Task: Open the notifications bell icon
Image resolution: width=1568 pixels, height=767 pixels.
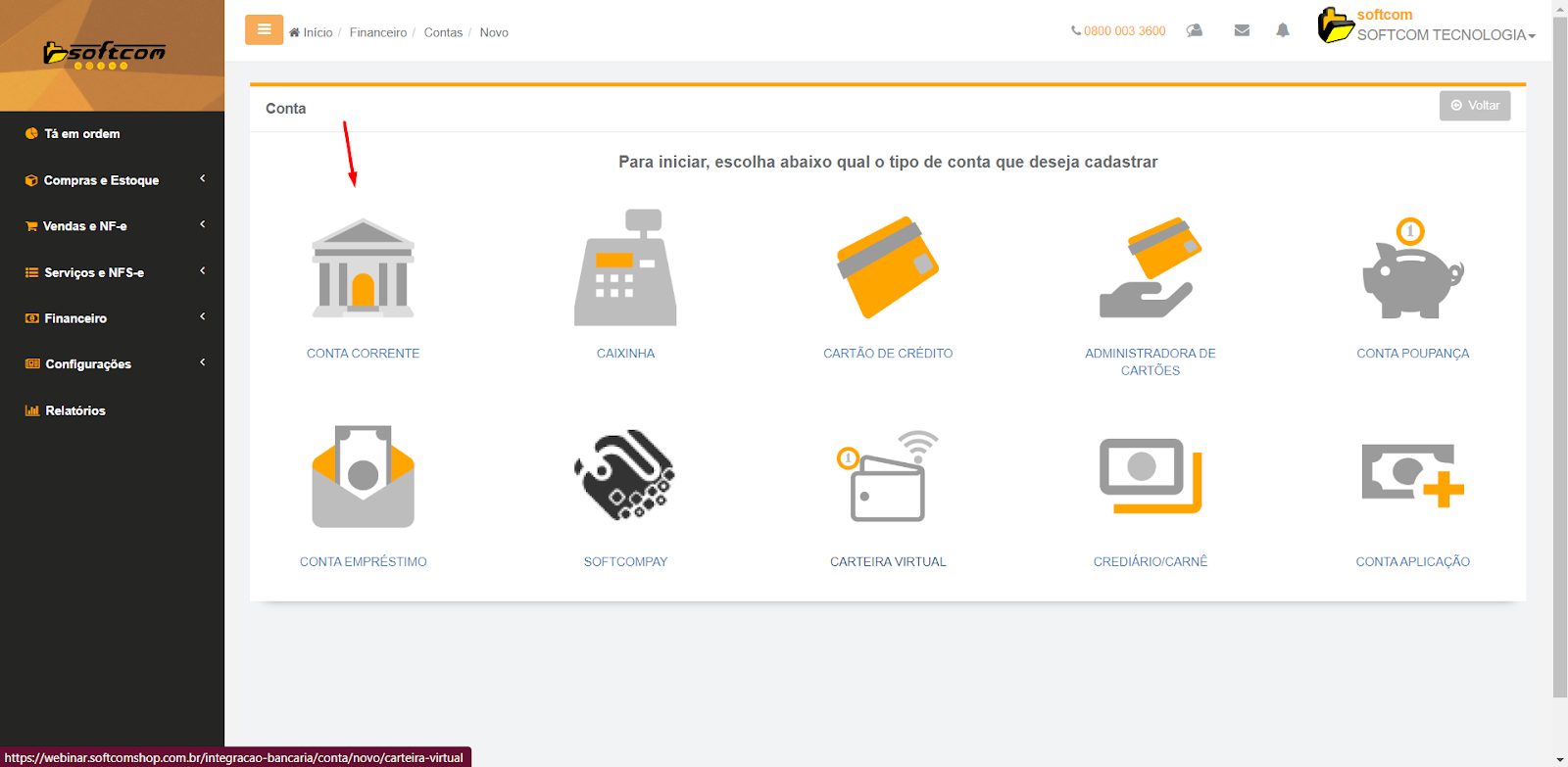Action: pos(1282,30)
